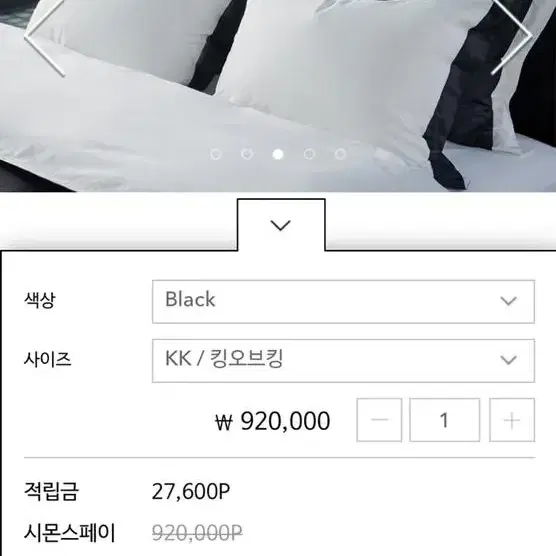
Task: Collapse the options panel with chevron tab
Action: pyautogui.click(x=281, y=225)
